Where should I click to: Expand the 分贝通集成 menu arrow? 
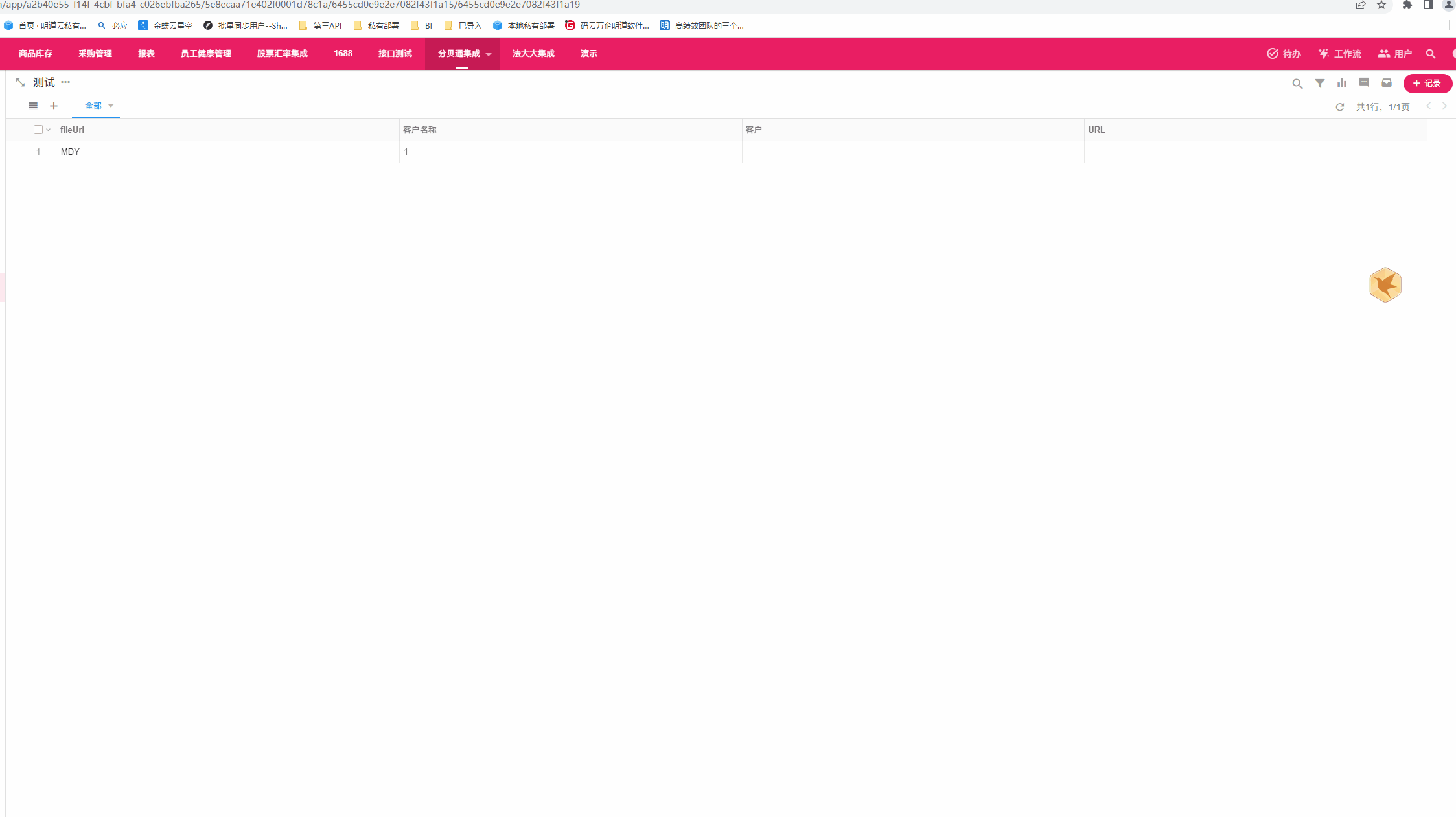[489, 54]
